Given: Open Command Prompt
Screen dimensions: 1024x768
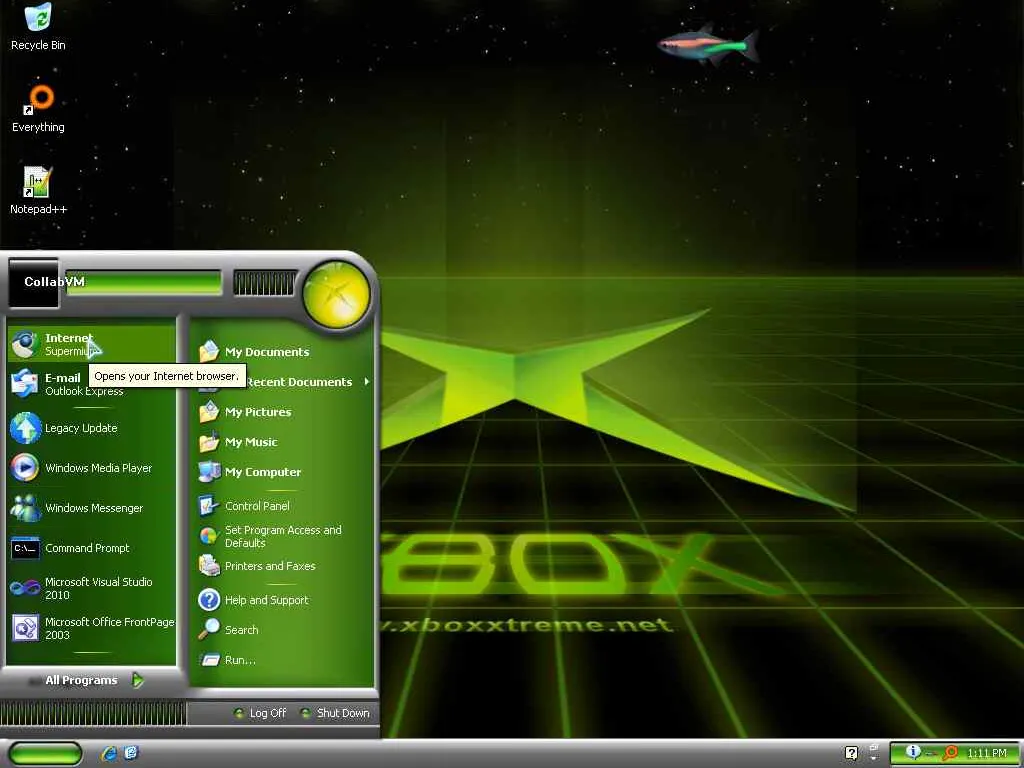Looking at the screenshot, I should point(91,548).
